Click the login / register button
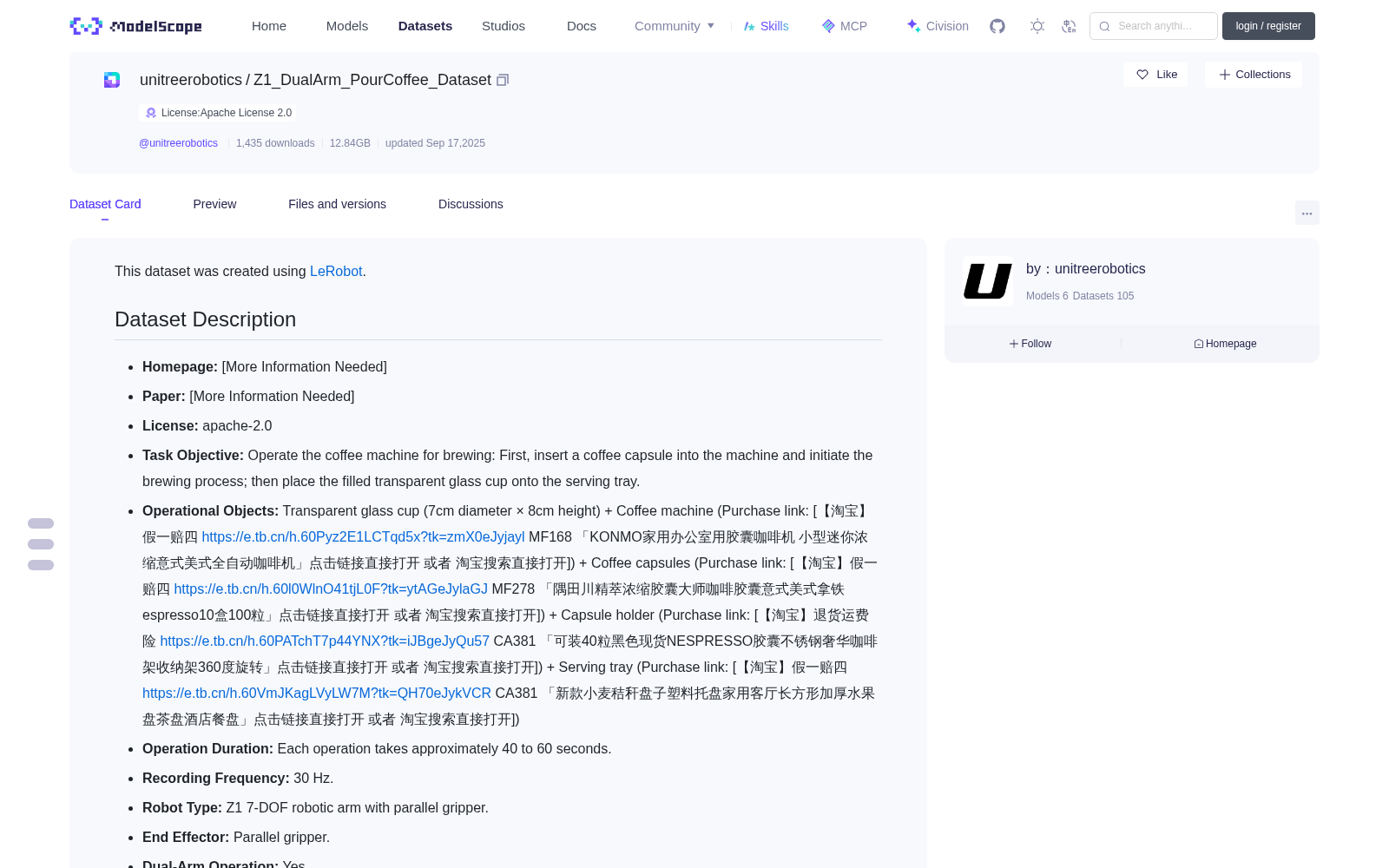1389x868 pixels. point(1268,26)
